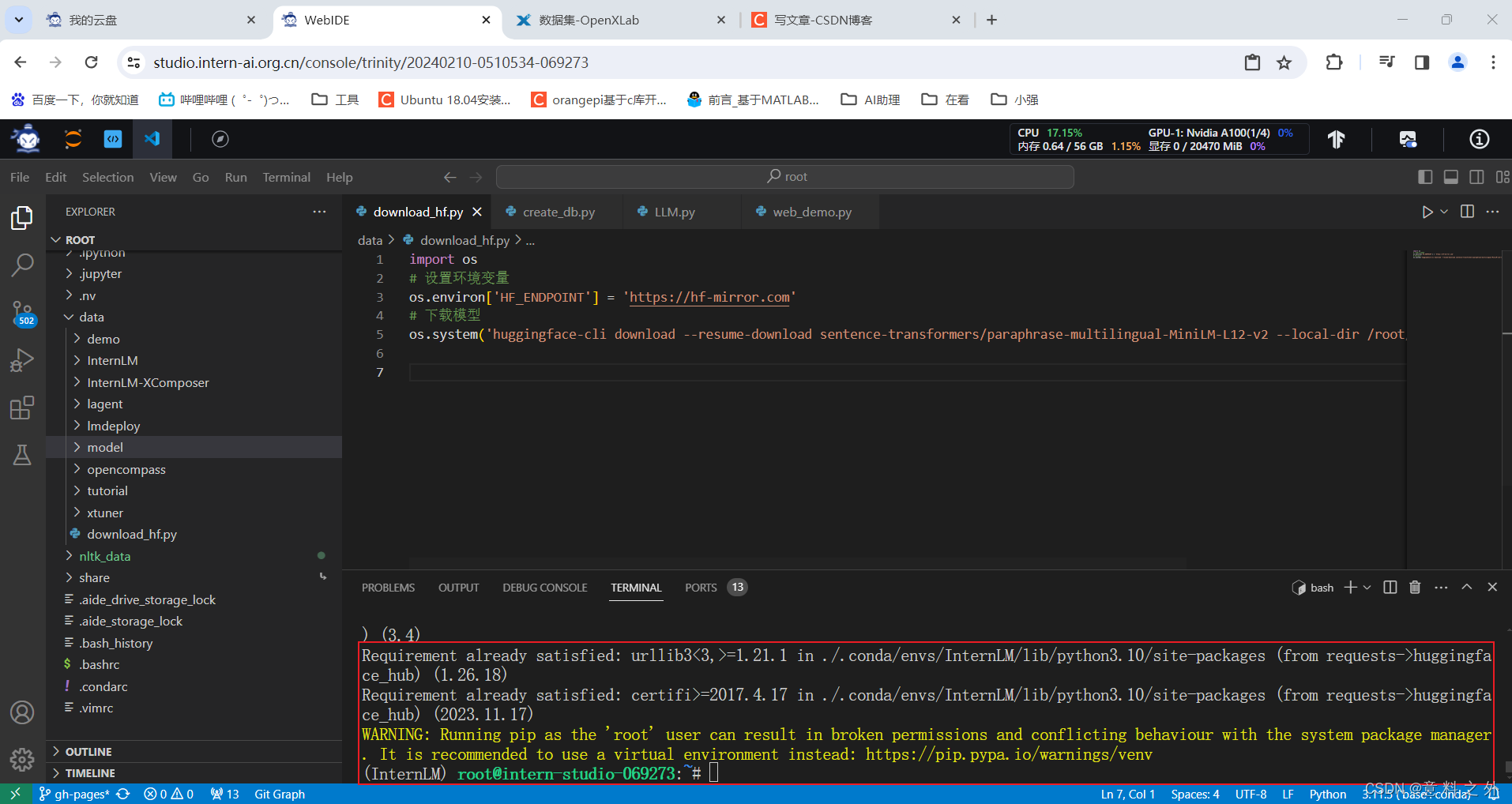Viewport: 1512px width, 804px height.
Task: Open the Search view in activity bar
Action: click(x=22, y=265)
